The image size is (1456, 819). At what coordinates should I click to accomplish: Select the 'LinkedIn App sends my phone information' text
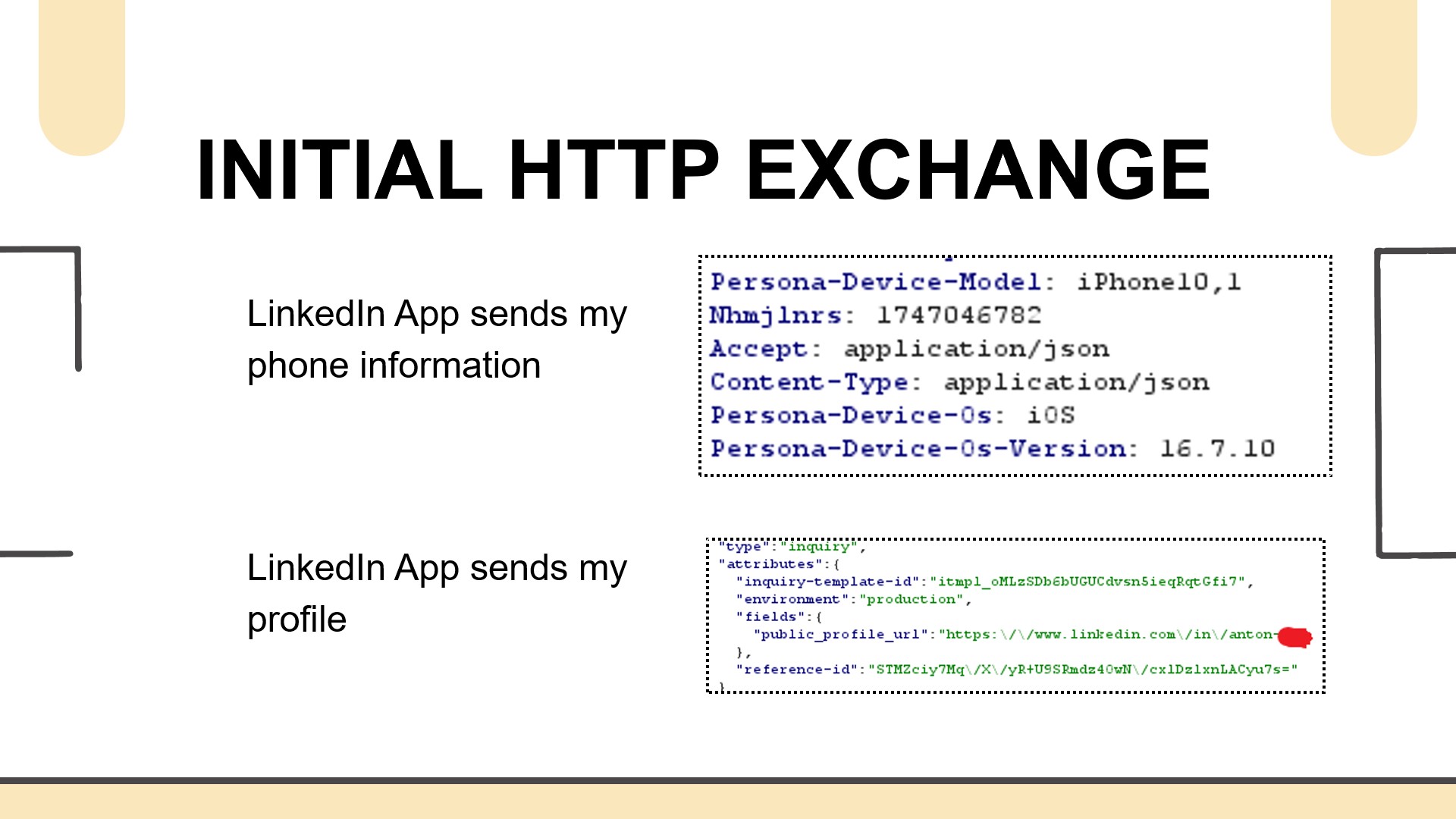click(x=438, y=339)
